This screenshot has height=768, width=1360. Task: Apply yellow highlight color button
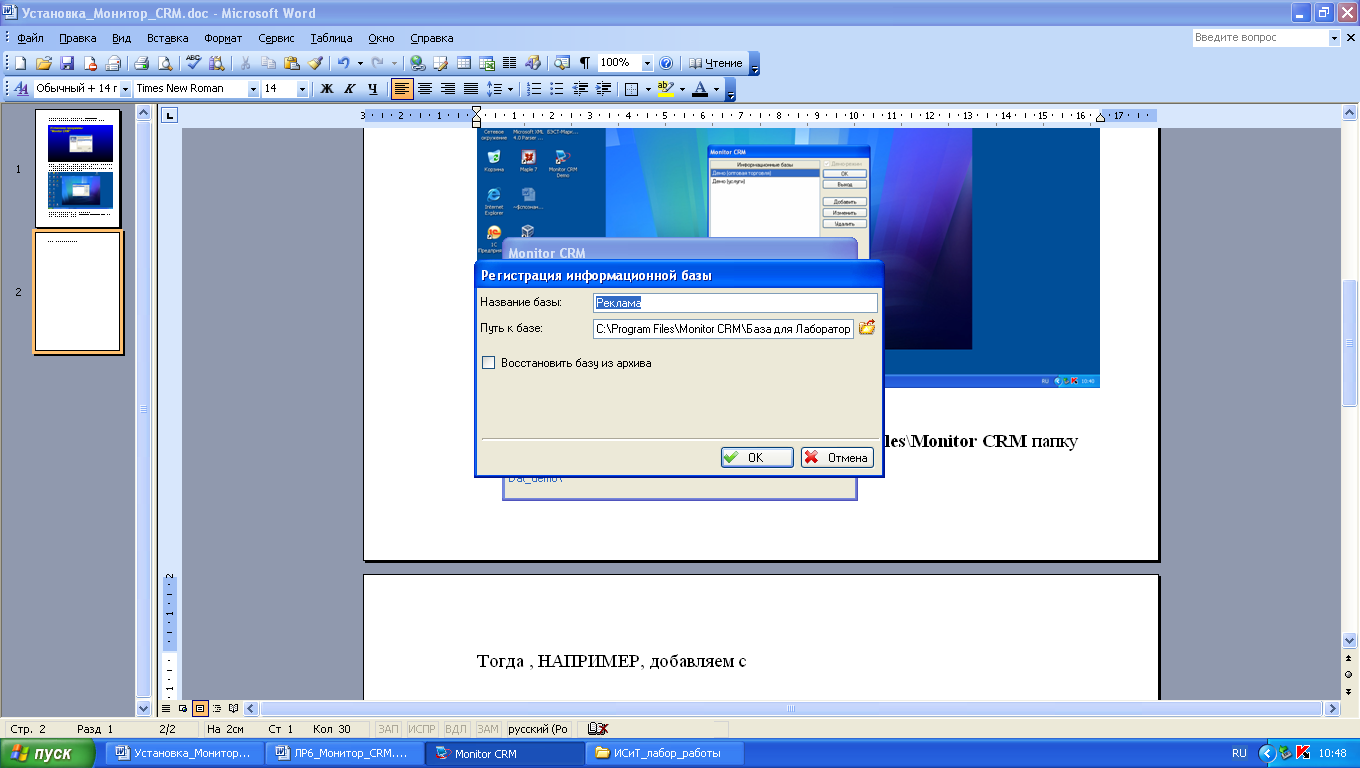[666, 89]
